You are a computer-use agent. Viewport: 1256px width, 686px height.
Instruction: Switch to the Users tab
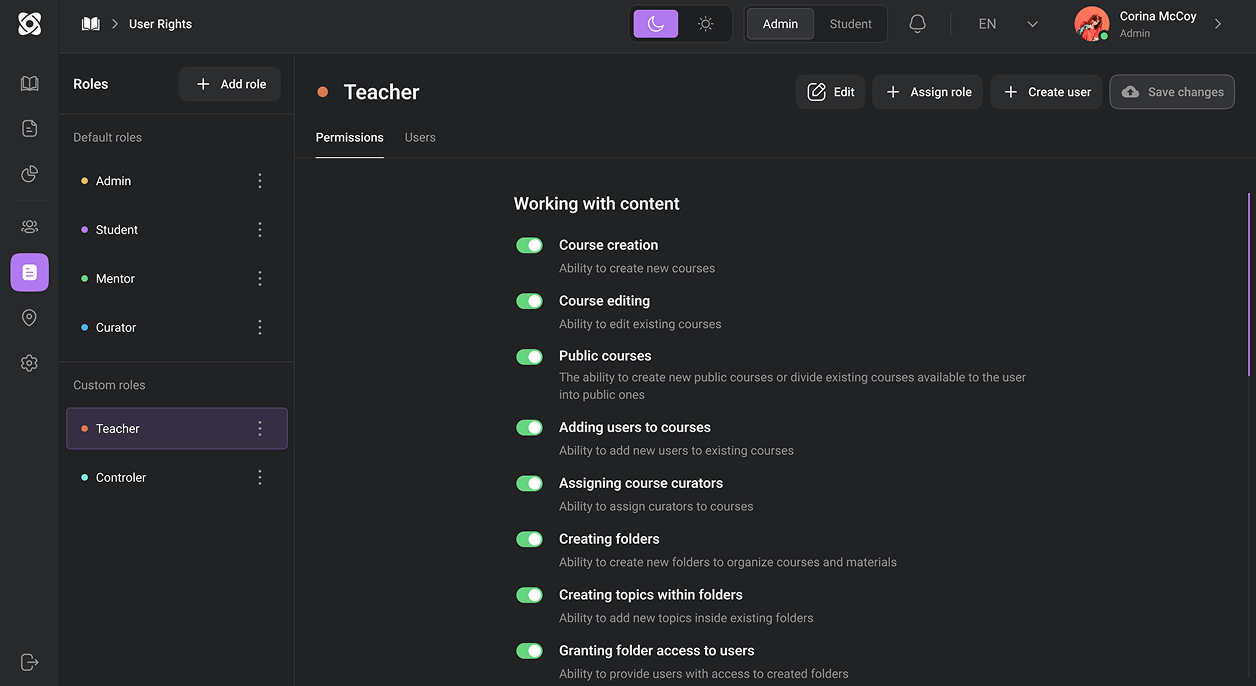420,137
